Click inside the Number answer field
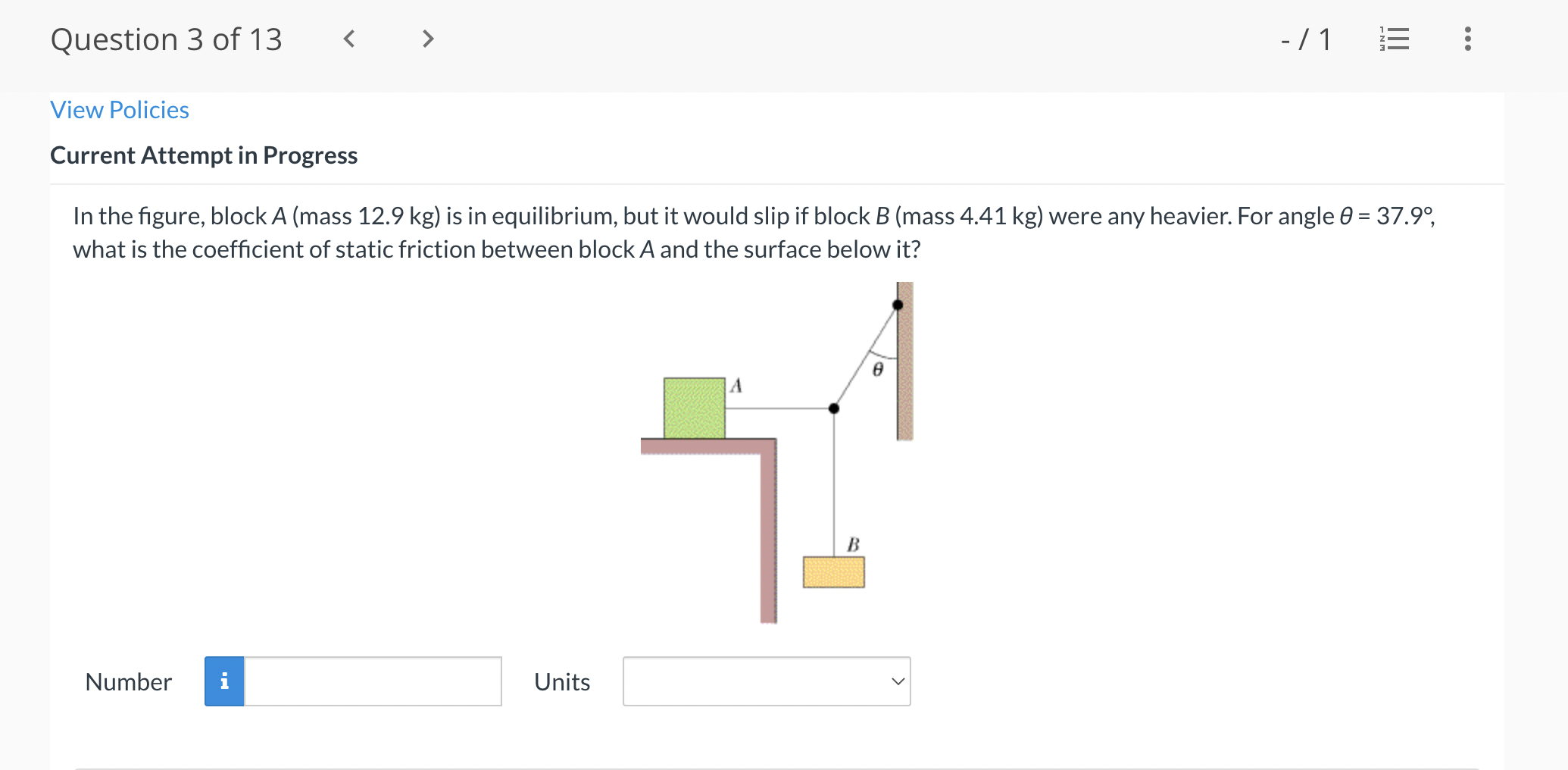 (x=373, y=681)
